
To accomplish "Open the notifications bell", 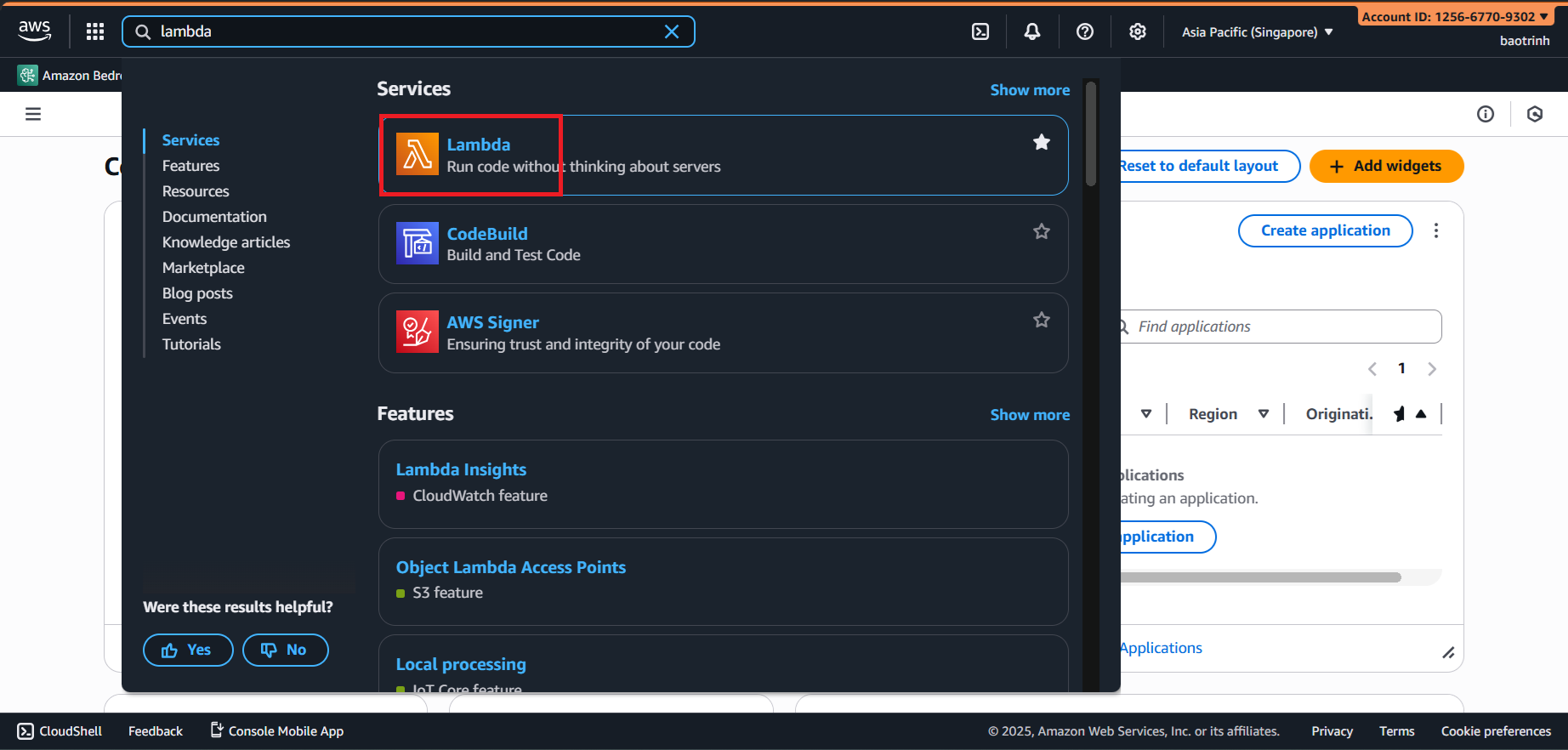I will click(1032, 31).
